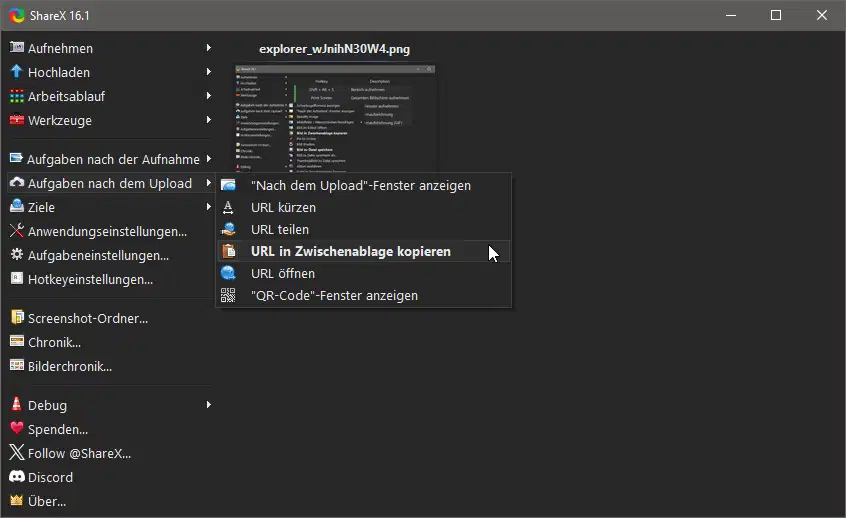Open Hotkeyeinstellungen... dialog

(x=111, y=279)
